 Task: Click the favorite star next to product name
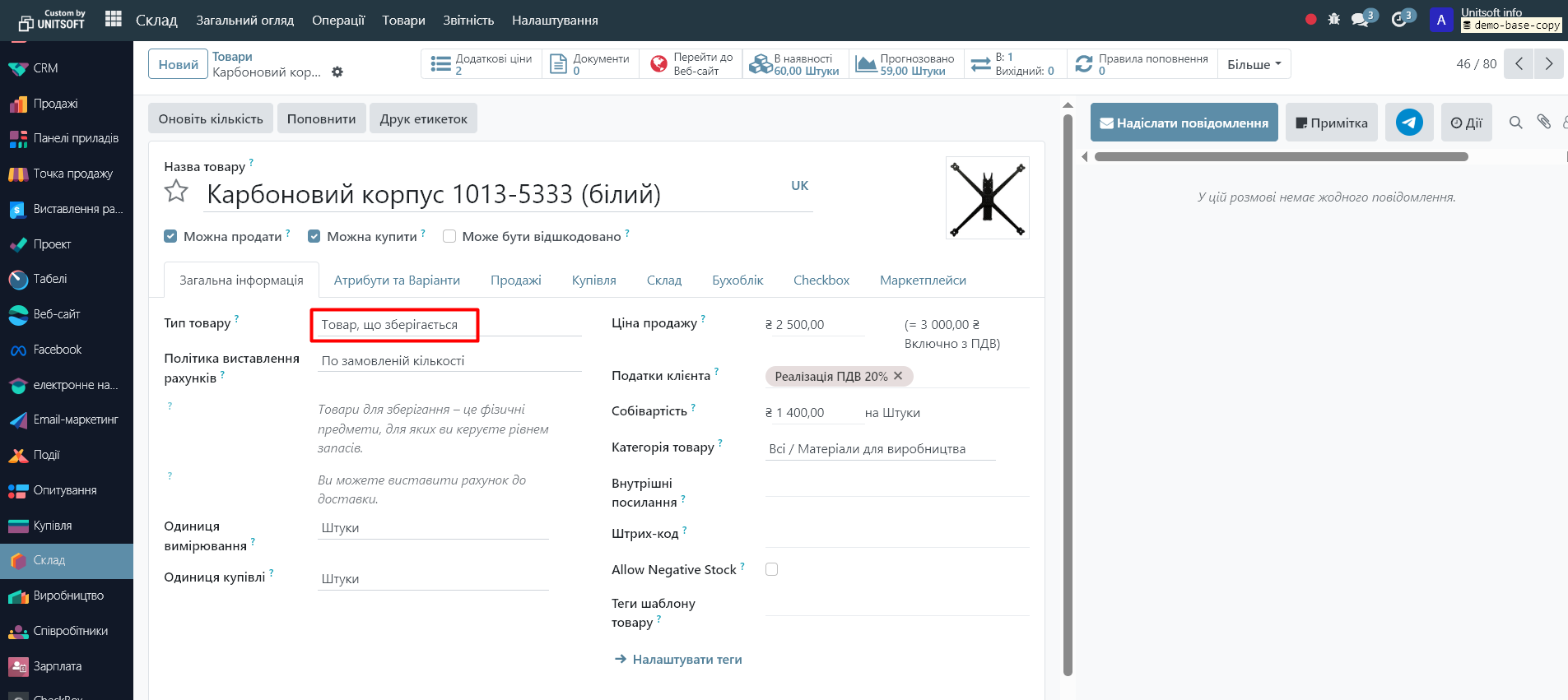tap(176, 192)
